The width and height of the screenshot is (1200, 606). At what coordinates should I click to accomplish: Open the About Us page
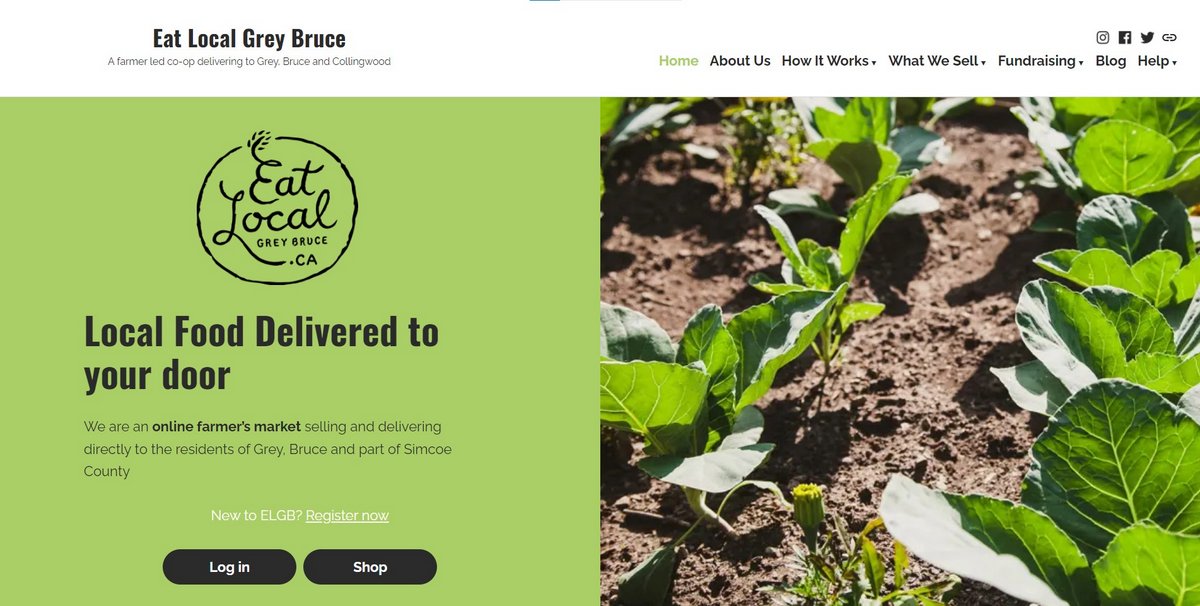point(740,61)
